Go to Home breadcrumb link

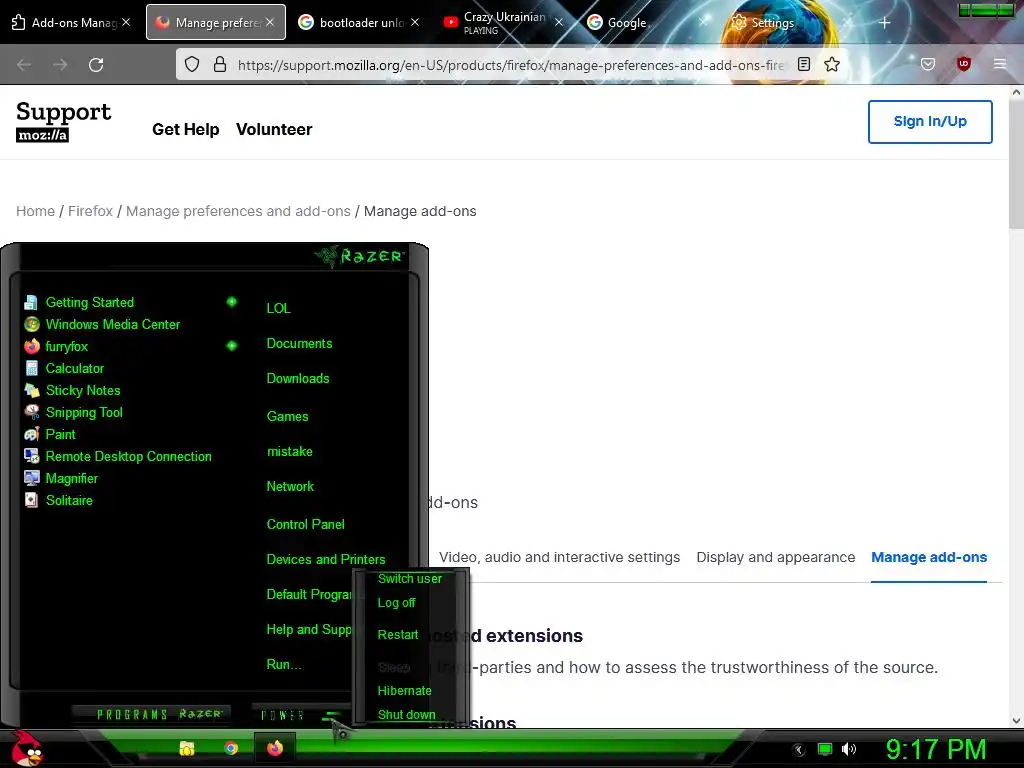coord(35,211)
